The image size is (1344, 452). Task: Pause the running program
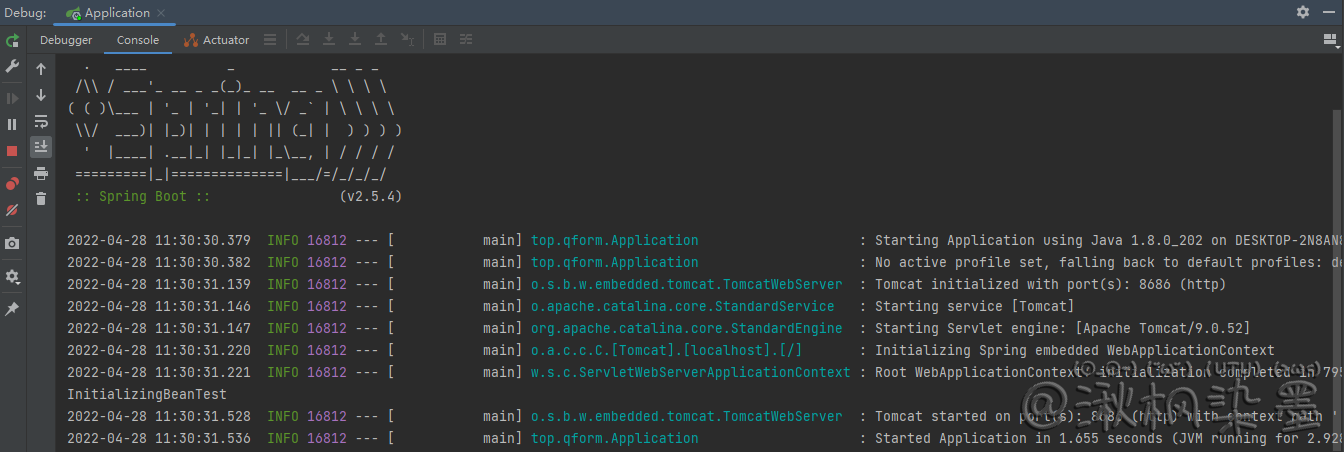coord(12,124)
